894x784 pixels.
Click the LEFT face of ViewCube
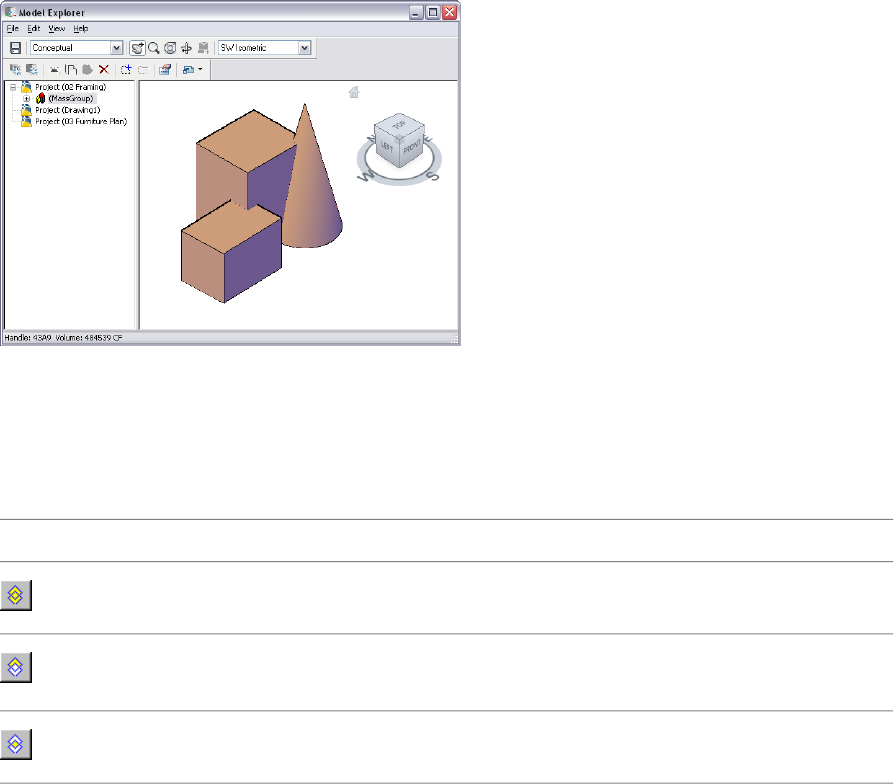coord(387,147)
